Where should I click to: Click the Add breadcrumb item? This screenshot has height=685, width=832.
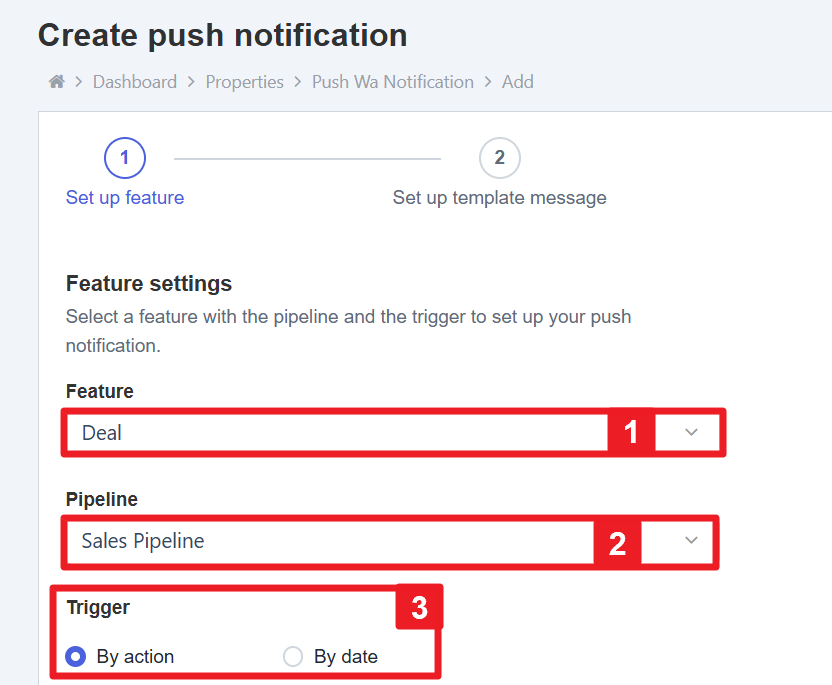[517, 82]
